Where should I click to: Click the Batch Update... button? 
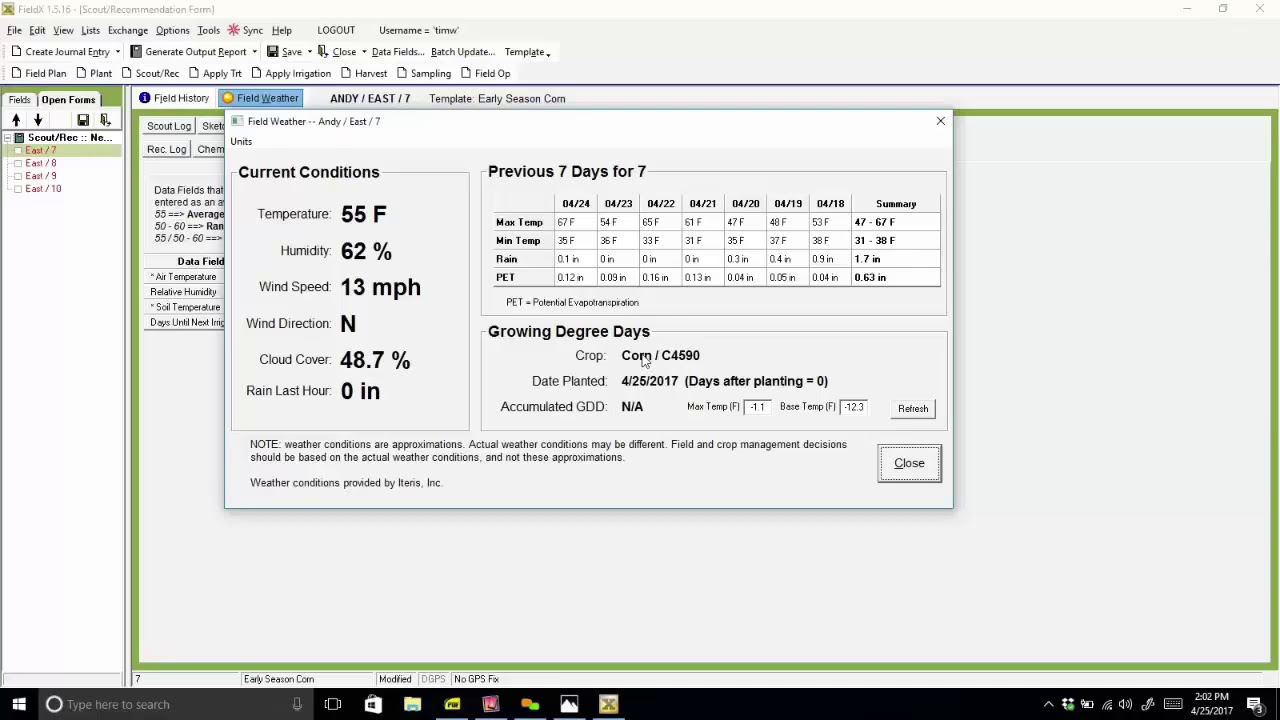[462, 52]
